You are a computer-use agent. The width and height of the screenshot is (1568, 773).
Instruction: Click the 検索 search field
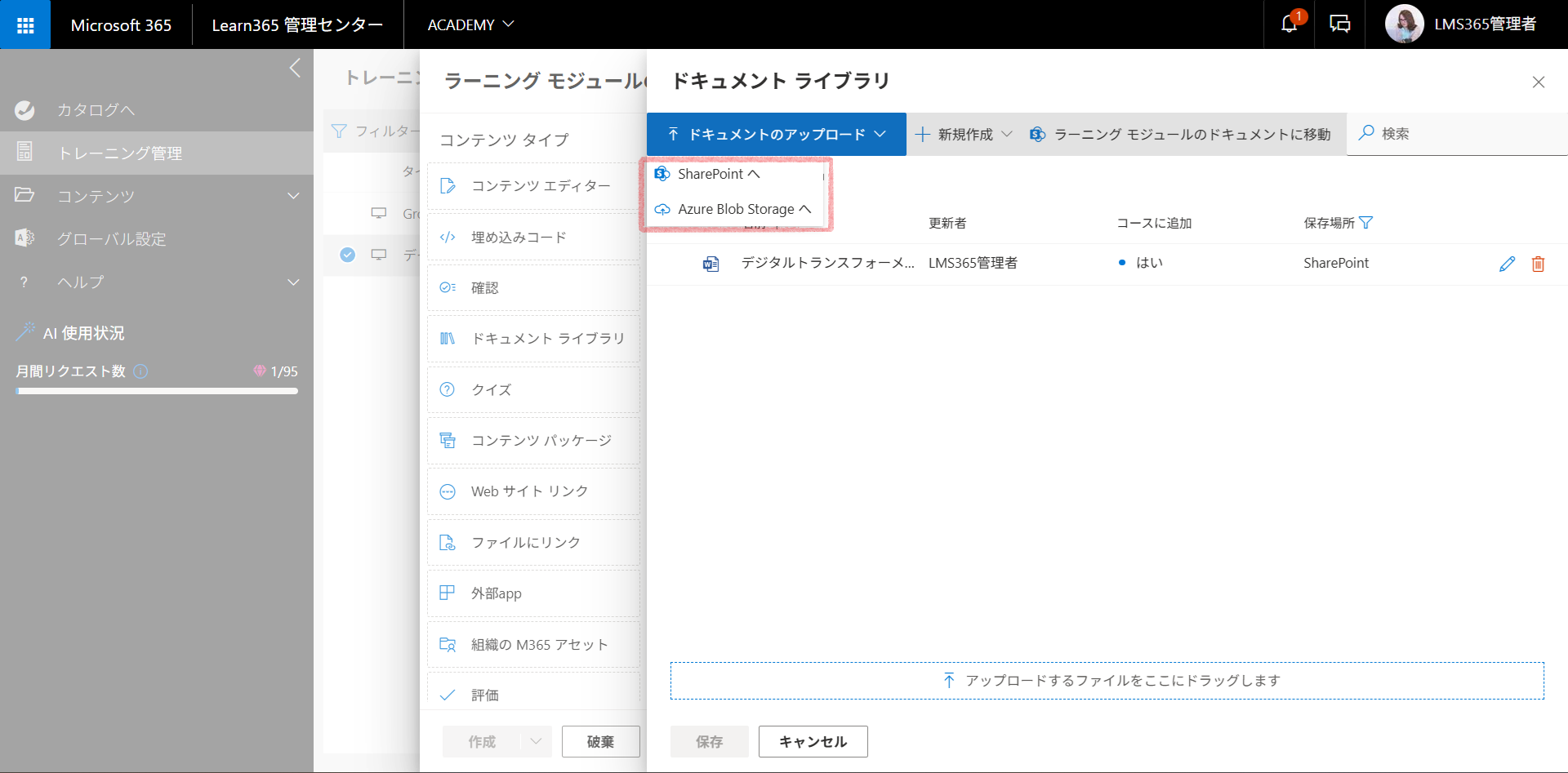tap(1457, 134)
